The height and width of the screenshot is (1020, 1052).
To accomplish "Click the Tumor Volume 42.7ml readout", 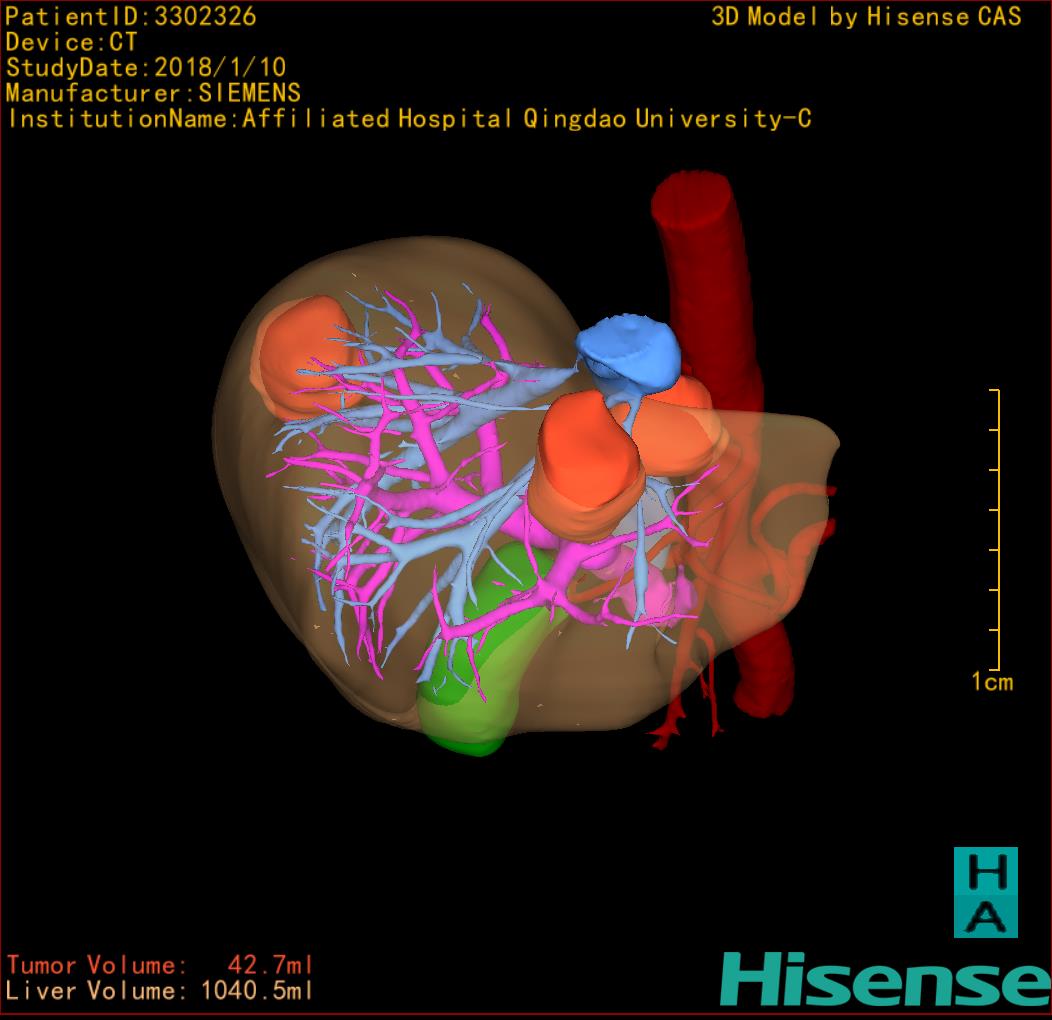I will [160, 965].
